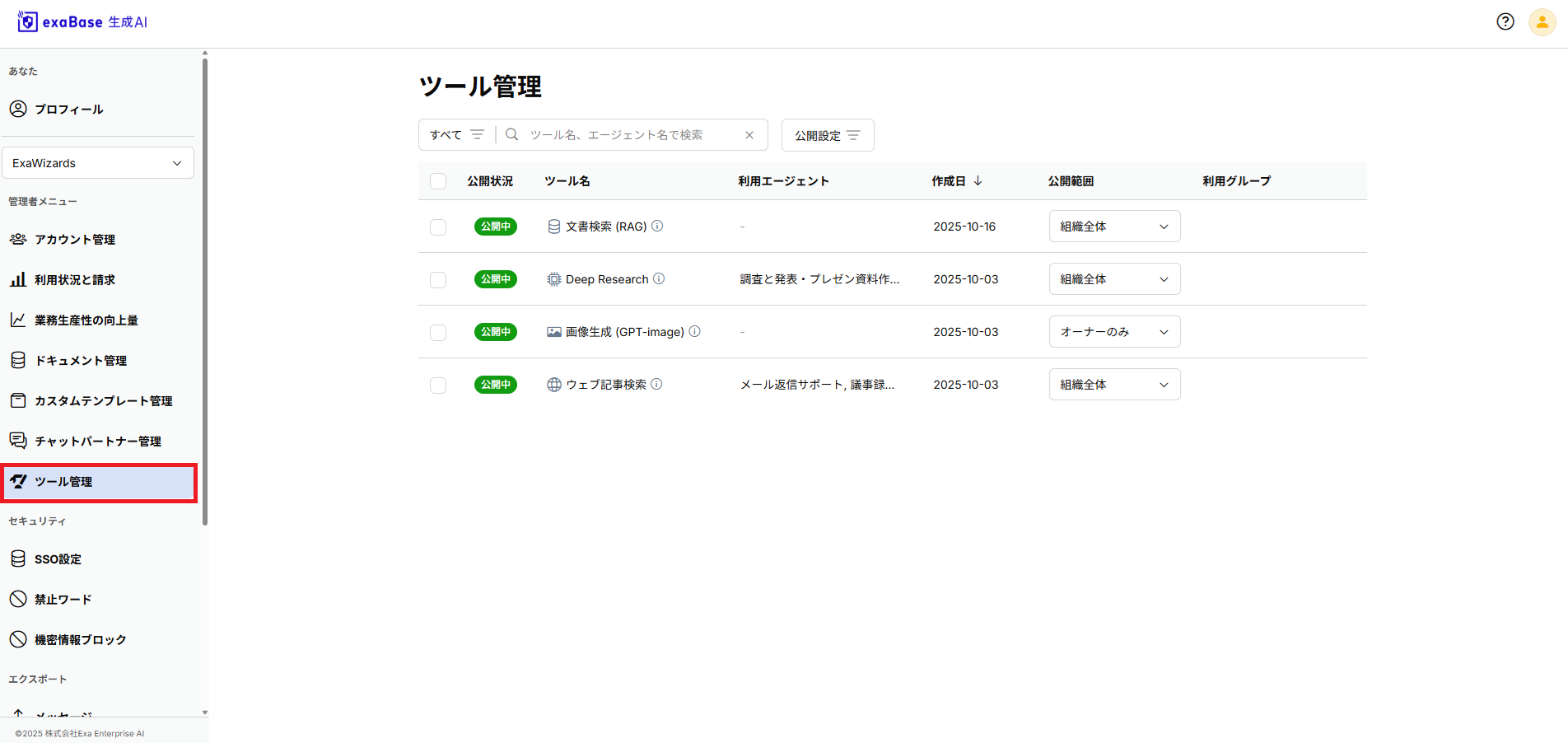The height and width of the screenshot is (743, 1568).
Task: Clear the search field with X icon
Action: [749, 135]
